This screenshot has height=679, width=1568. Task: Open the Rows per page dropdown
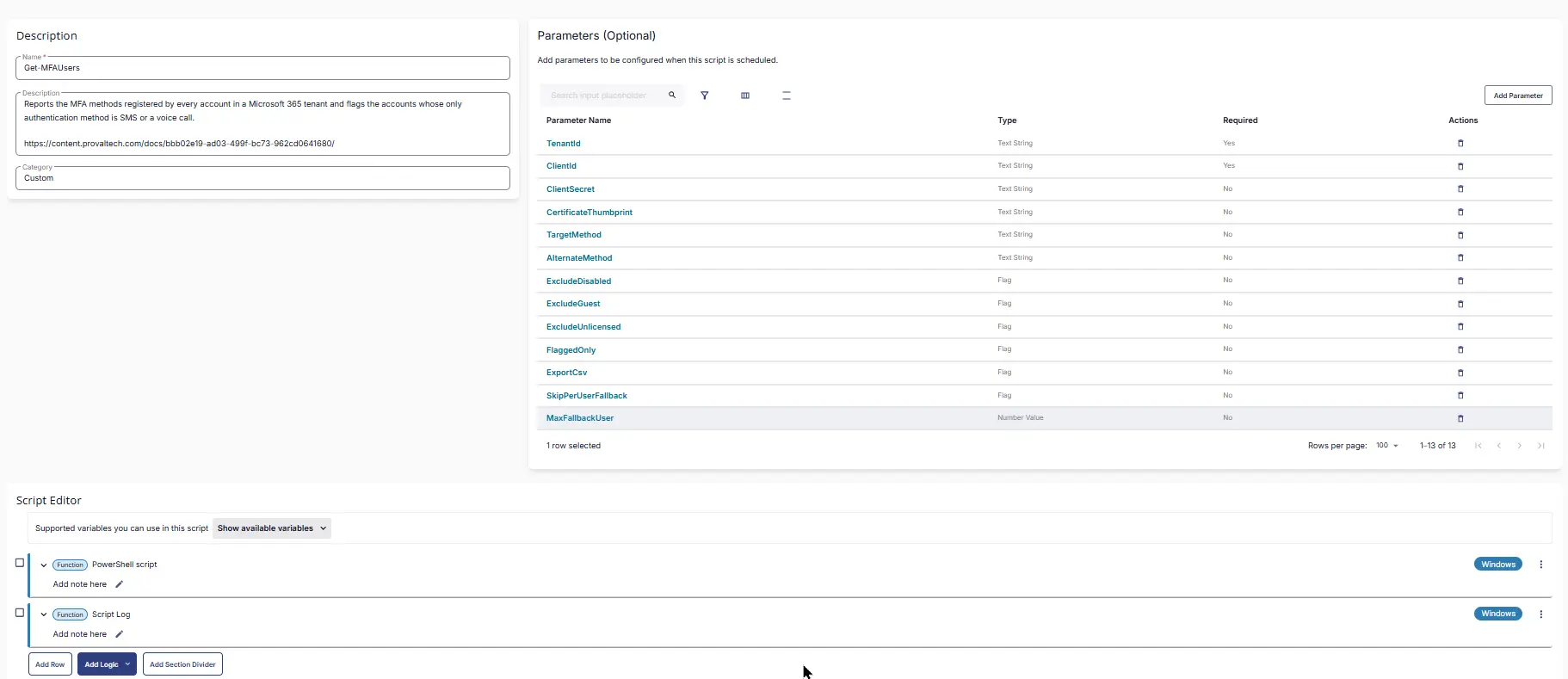click(x=1387, y=446)
